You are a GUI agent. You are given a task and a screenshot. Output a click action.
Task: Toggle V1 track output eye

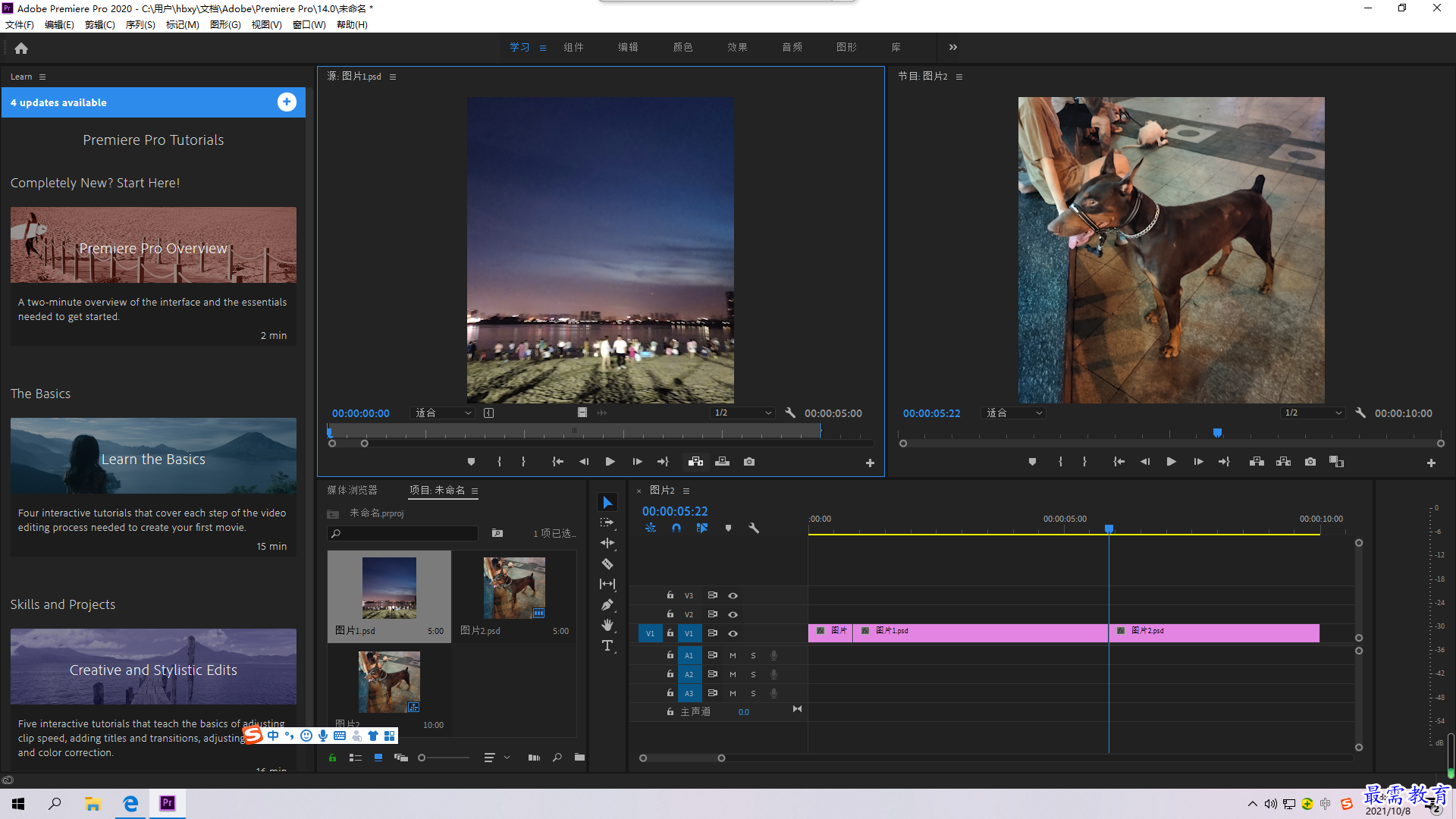click(x=733, y=634)
